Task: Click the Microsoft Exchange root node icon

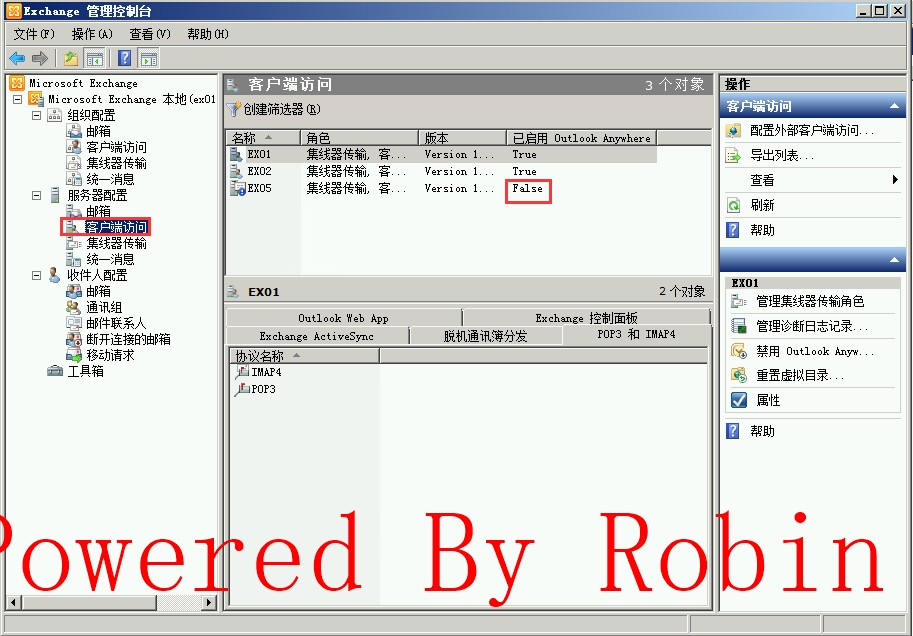Action: [17, 83]
